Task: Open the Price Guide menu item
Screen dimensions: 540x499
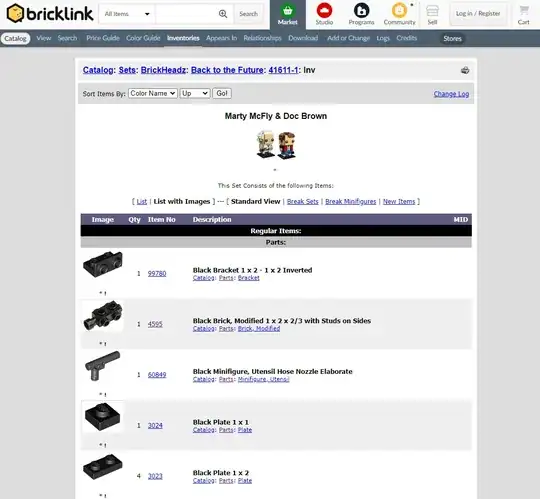Action: coord(103,38)
